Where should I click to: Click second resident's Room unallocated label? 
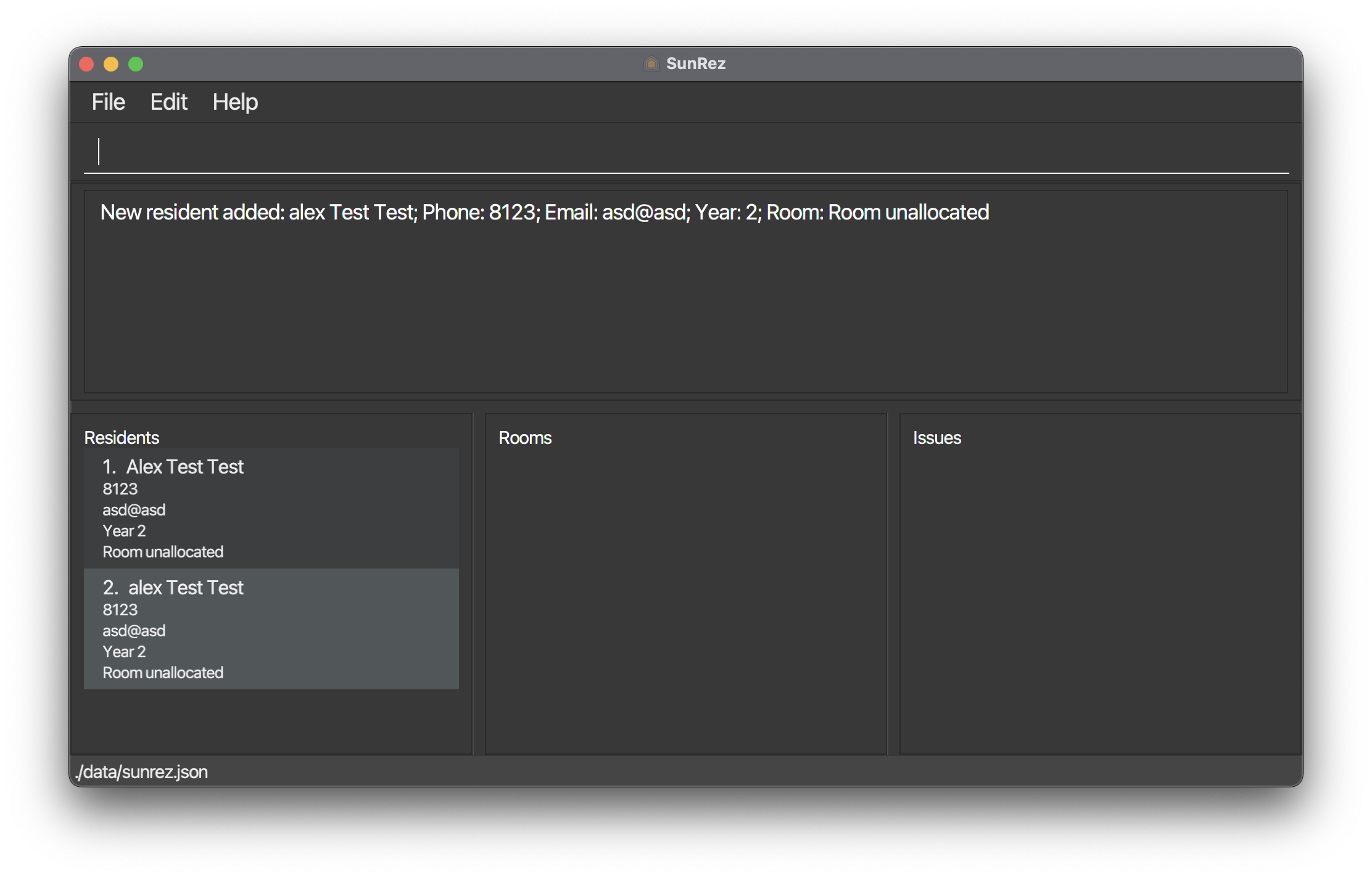pos(163,673)
